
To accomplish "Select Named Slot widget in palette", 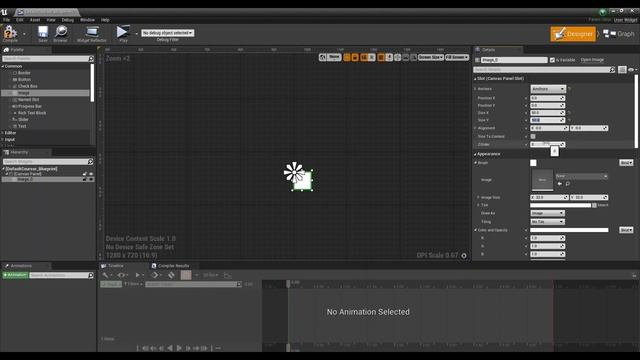I will click(x=28, y=100).
